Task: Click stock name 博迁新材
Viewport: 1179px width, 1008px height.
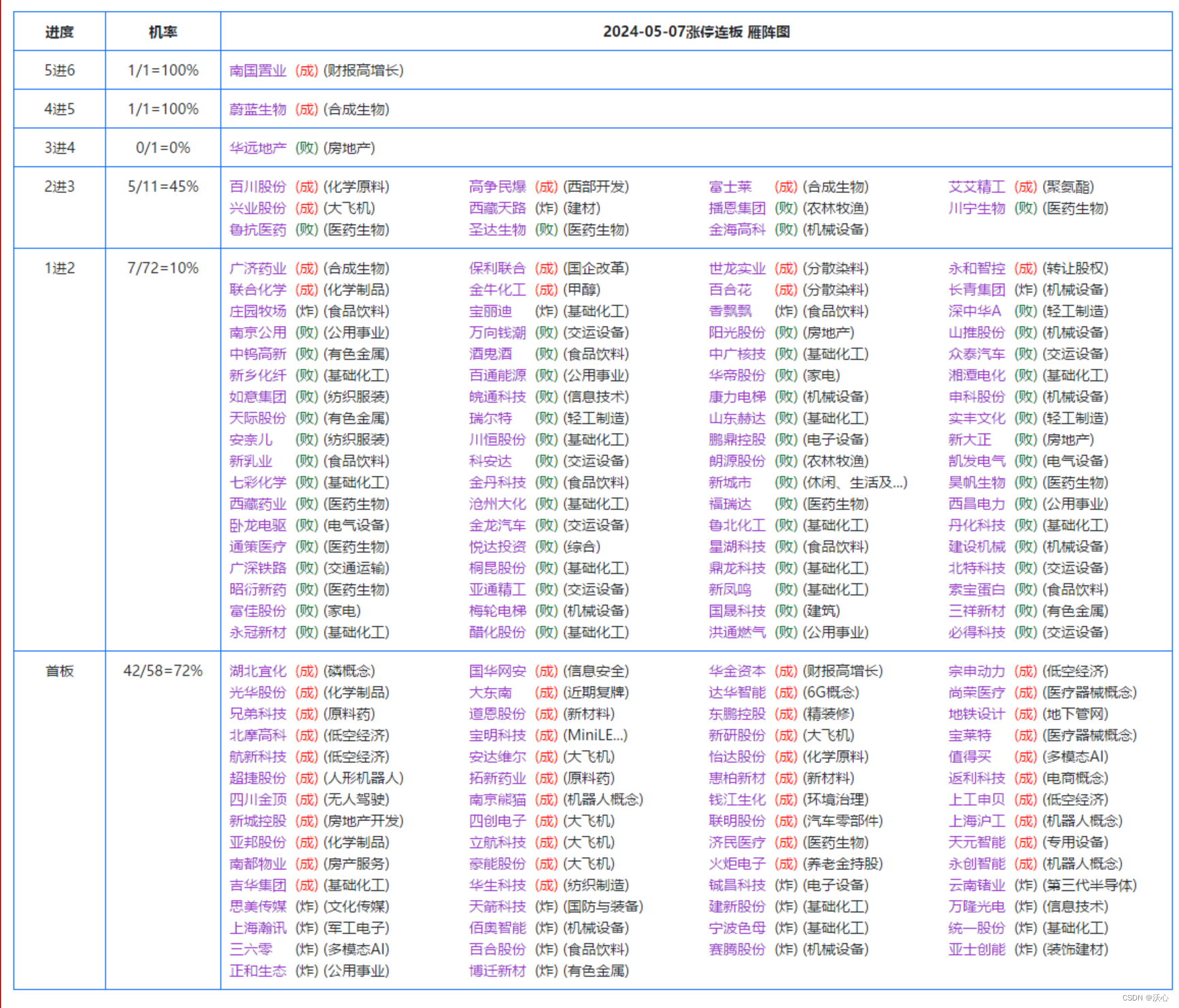Action: [x=497, y=971]
